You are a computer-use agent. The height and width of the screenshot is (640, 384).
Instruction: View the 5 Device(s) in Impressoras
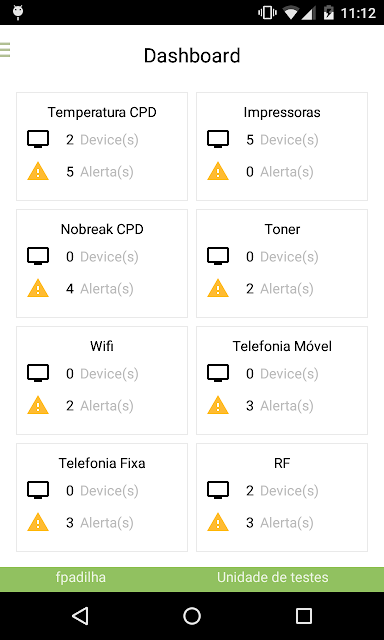tap(282, 140)
